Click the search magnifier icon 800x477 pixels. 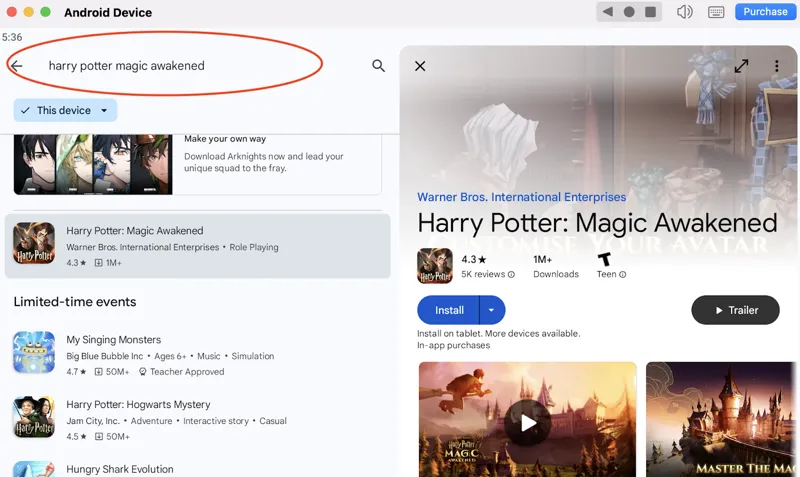tap(378, 66)
